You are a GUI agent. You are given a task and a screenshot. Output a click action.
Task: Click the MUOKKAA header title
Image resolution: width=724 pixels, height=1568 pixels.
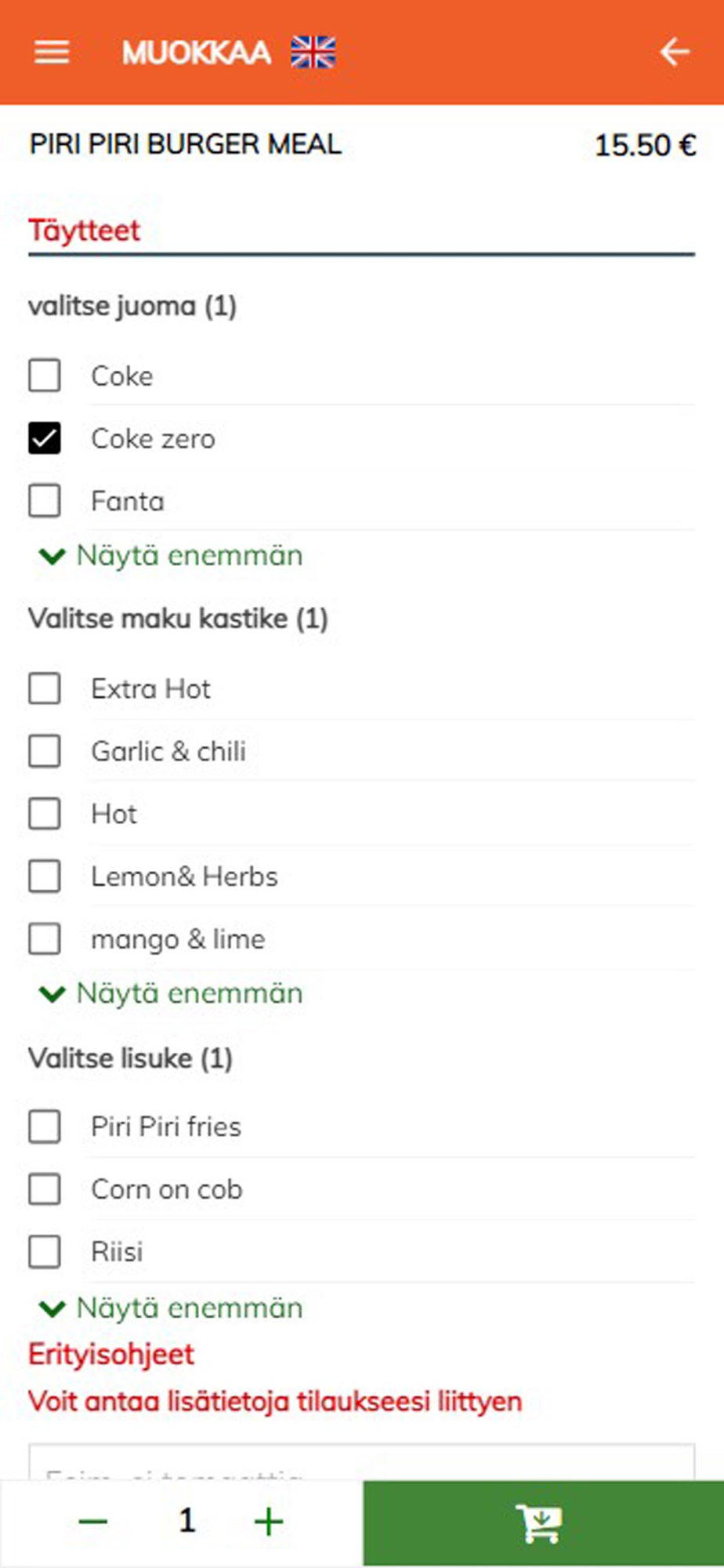coord(196,53)
